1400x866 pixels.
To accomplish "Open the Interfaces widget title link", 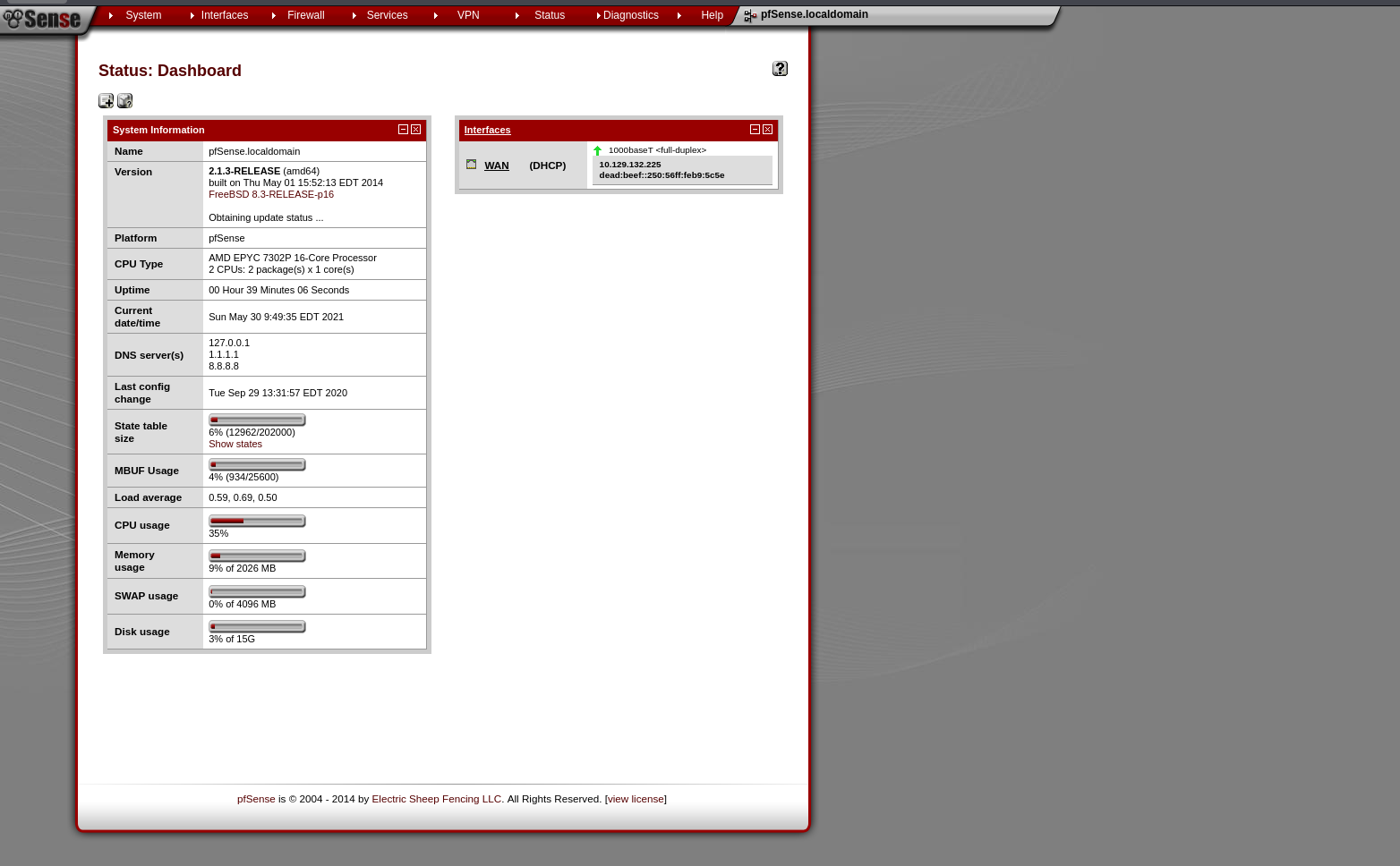I will click(487, 130).
